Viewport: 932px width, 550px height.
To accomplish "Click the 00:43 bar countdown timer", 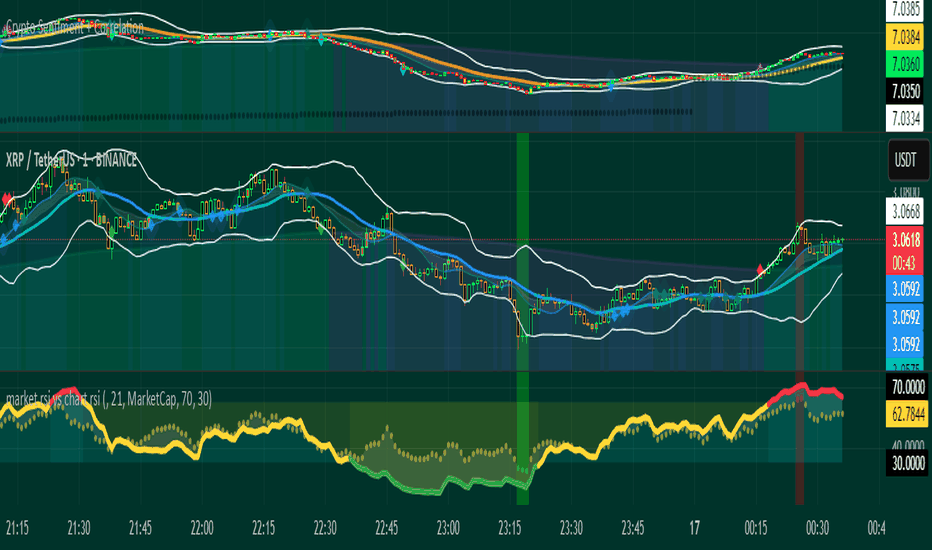I will [903, 262].
